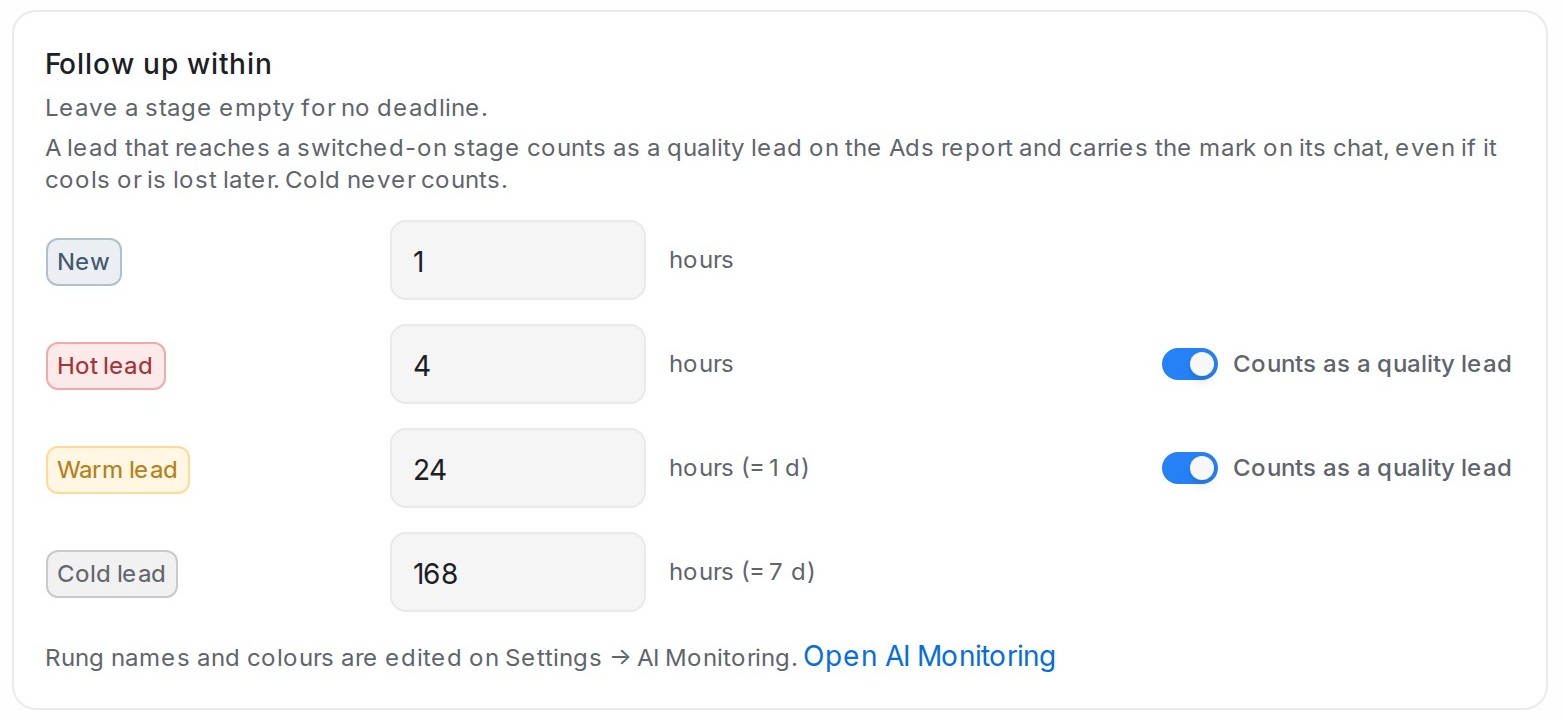Toggle Warm lead quality lead switch
Screen dimensions: 1562x720
tap(1189, 468)
